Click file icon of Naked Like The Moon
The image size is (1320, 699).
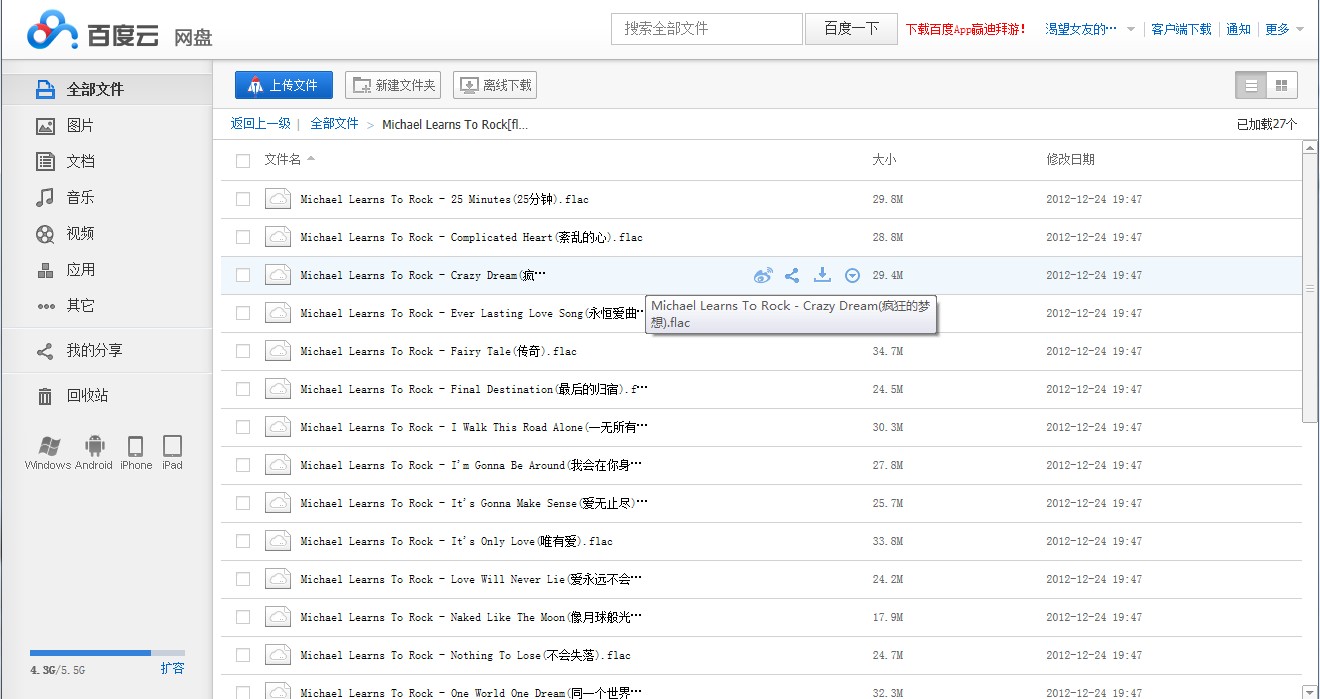coord(277,617)
